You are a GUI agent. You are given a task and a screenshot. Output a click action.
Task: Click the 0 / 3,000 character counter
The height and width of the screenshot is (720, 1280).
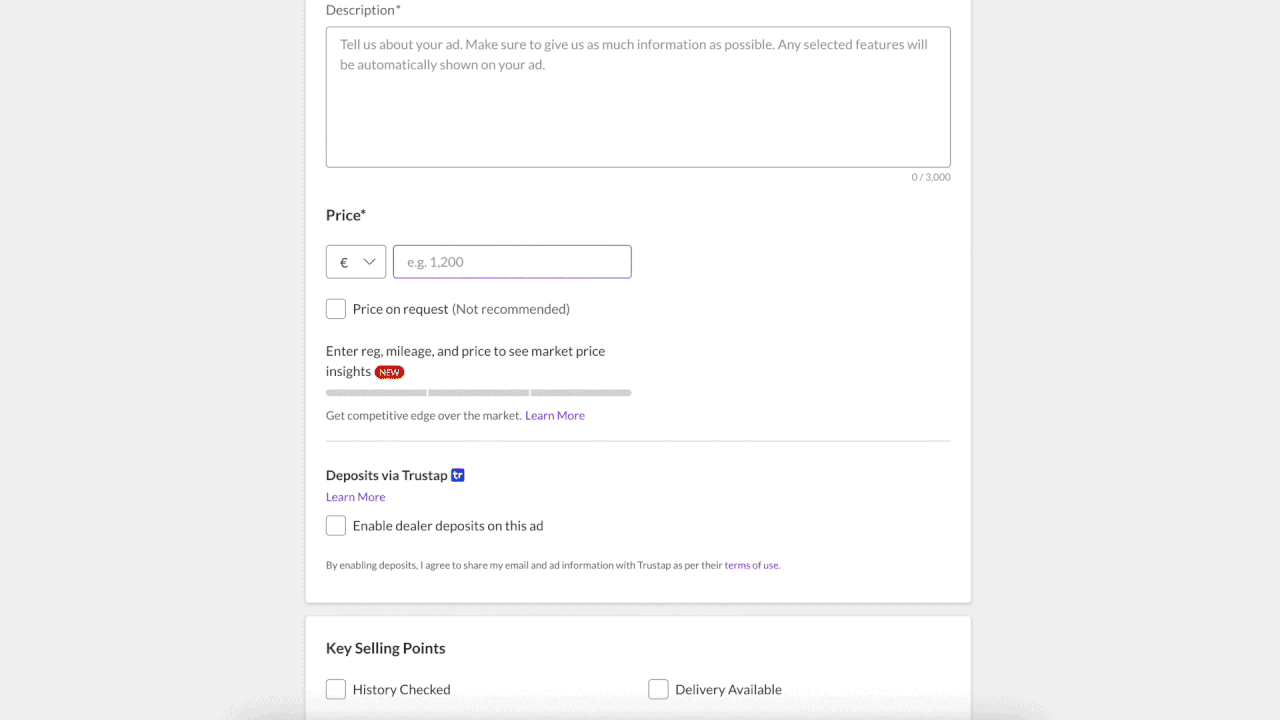coord(930,177)
